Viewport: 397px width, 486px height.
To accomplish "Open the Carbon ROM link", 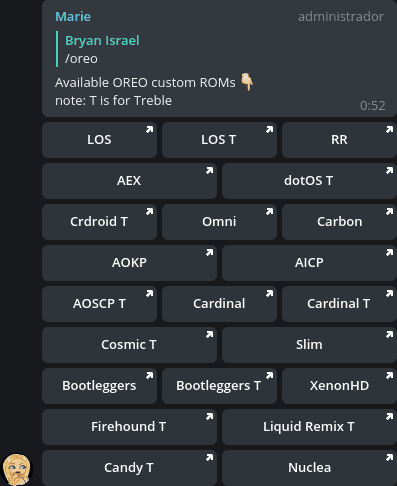I will [339, 222].
